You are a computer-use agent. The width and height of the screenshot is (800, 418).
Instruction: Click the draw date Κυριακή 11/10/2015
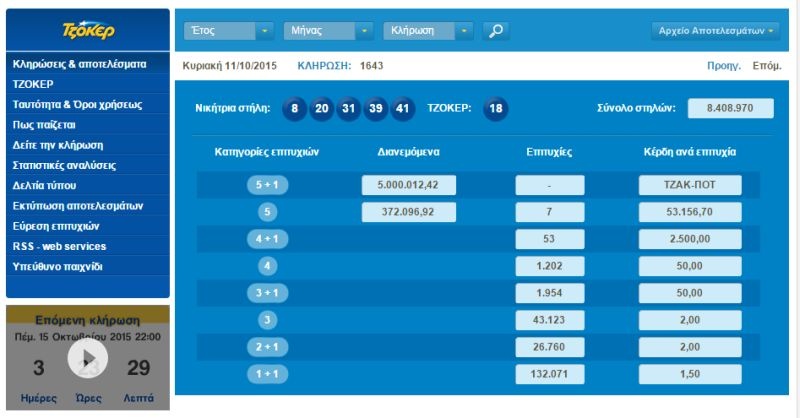coord(230,66)
